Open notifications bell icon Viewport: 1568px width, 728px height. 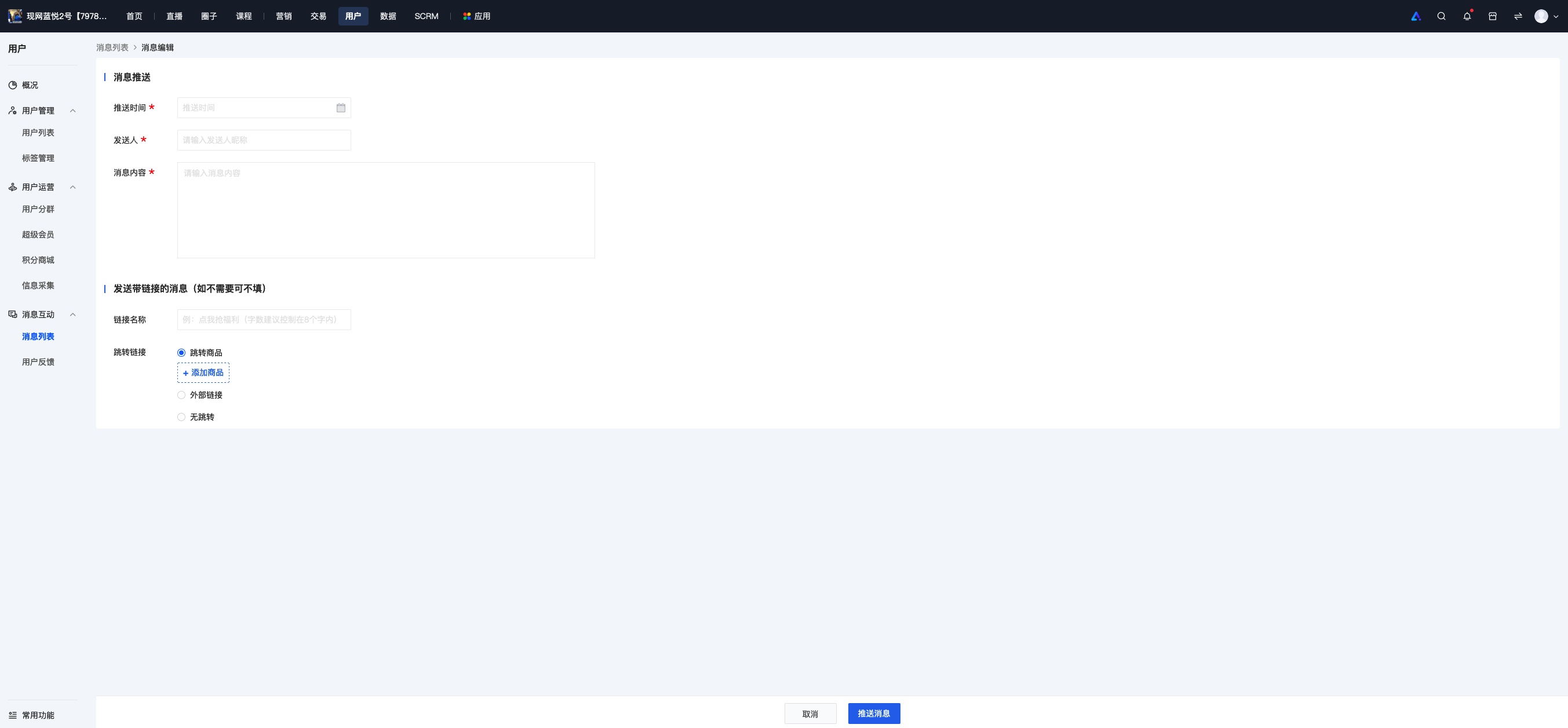pyautogui.click(x=1467, y=16)
